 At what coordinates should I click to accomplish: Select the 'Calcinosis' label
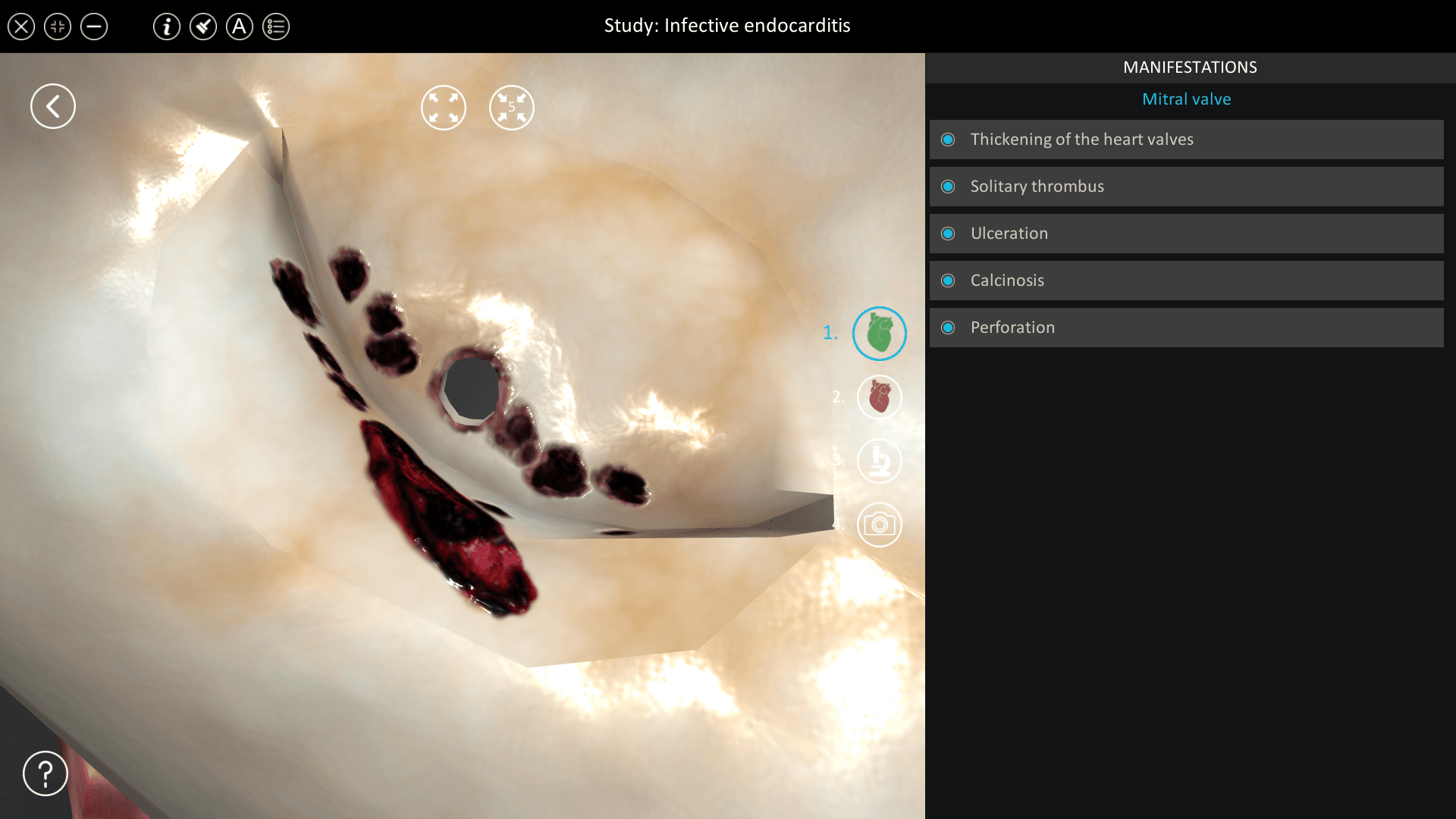pyautogui.click(x=1007, y=281)
